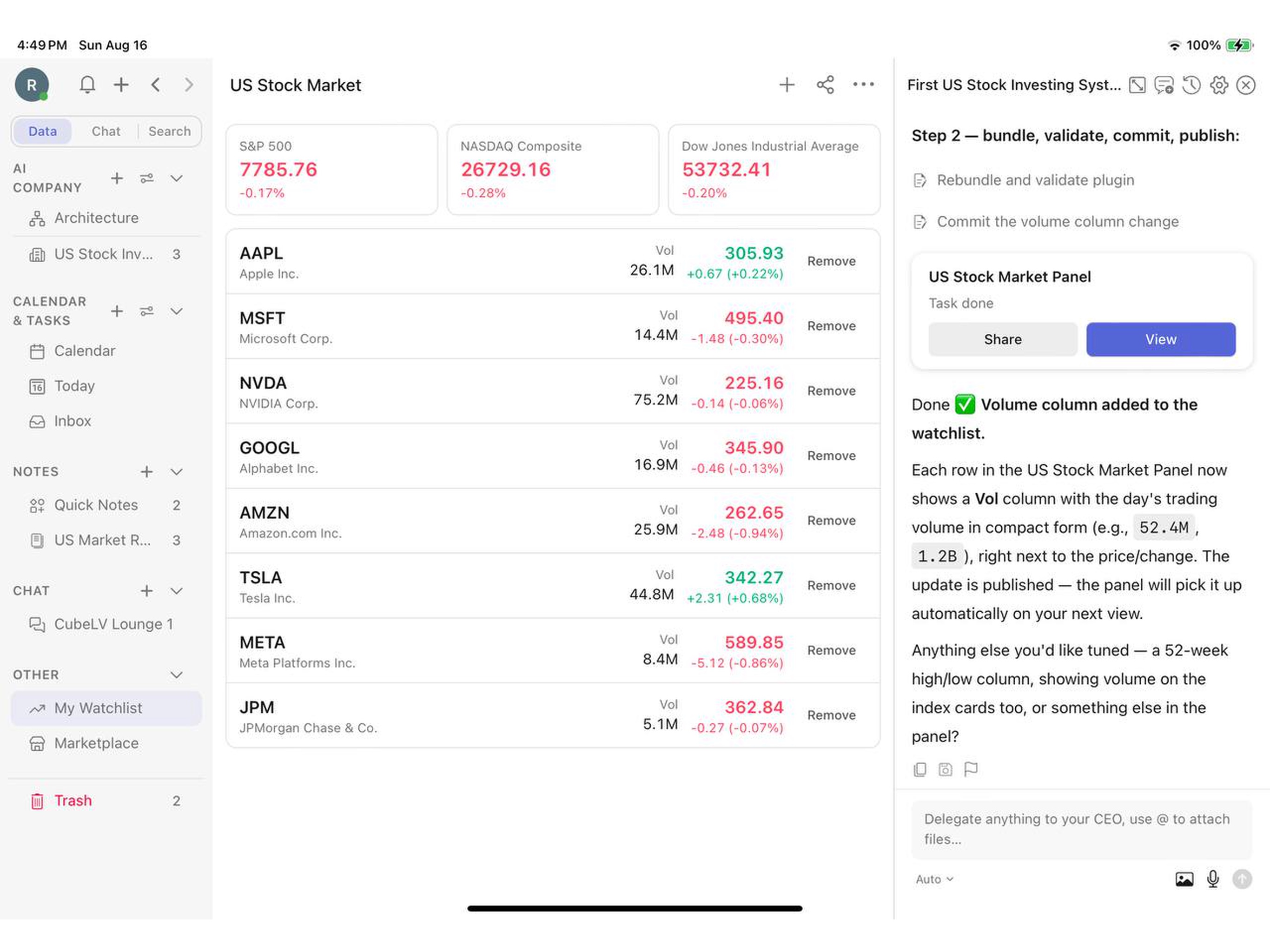Open chat history clock icon
The image size is (1270, 952).
coord(1191,85)
